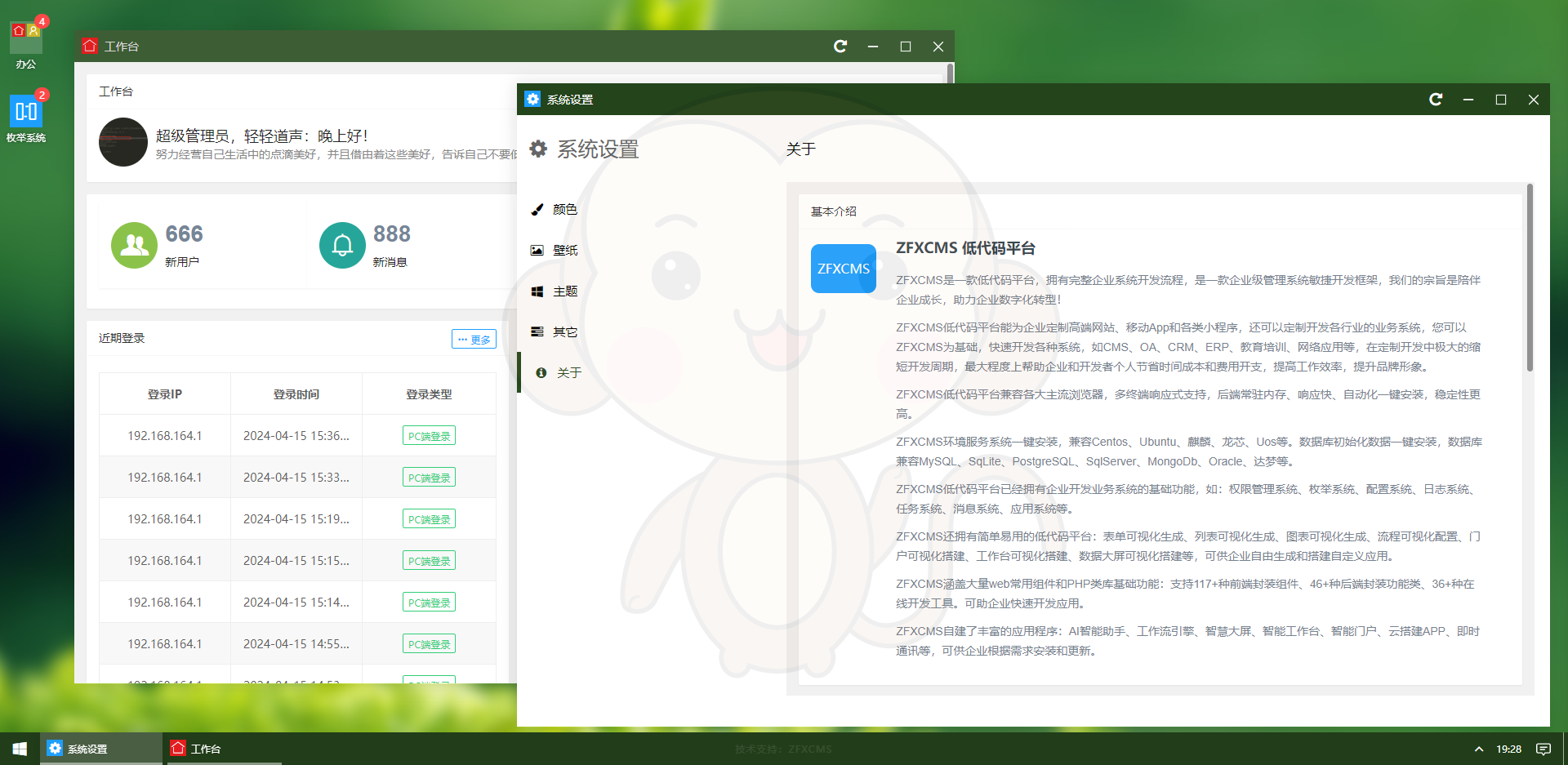The height and width of the screenshot is (765, 1568).
Task: Click login time 2024-04-15 14:55...
Action: tap(296, 644)
